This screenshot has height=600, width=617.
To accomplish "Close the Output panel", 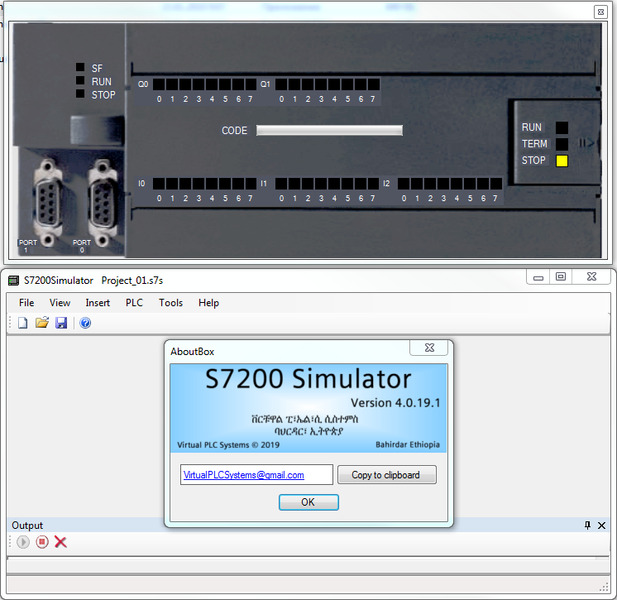I will point(602,525).
